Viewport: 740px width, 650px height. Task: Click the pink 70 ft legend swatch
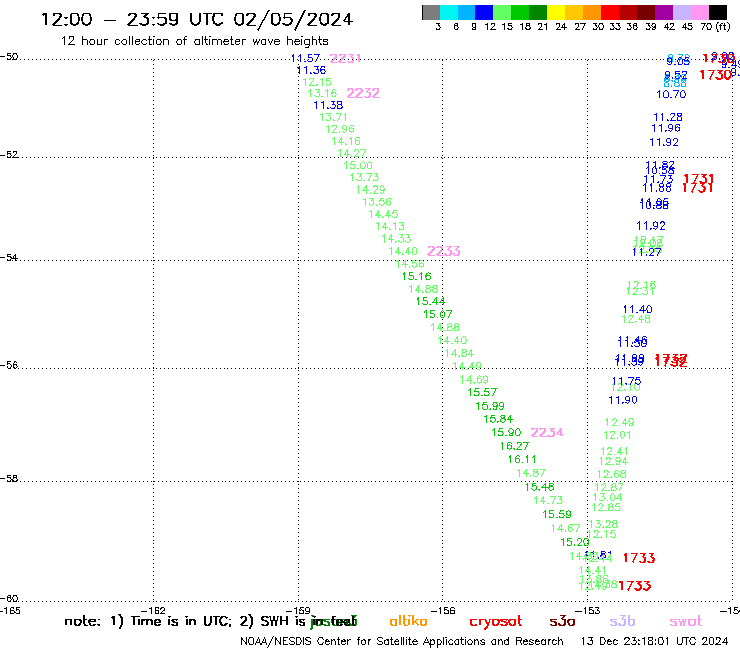(699, 12)
